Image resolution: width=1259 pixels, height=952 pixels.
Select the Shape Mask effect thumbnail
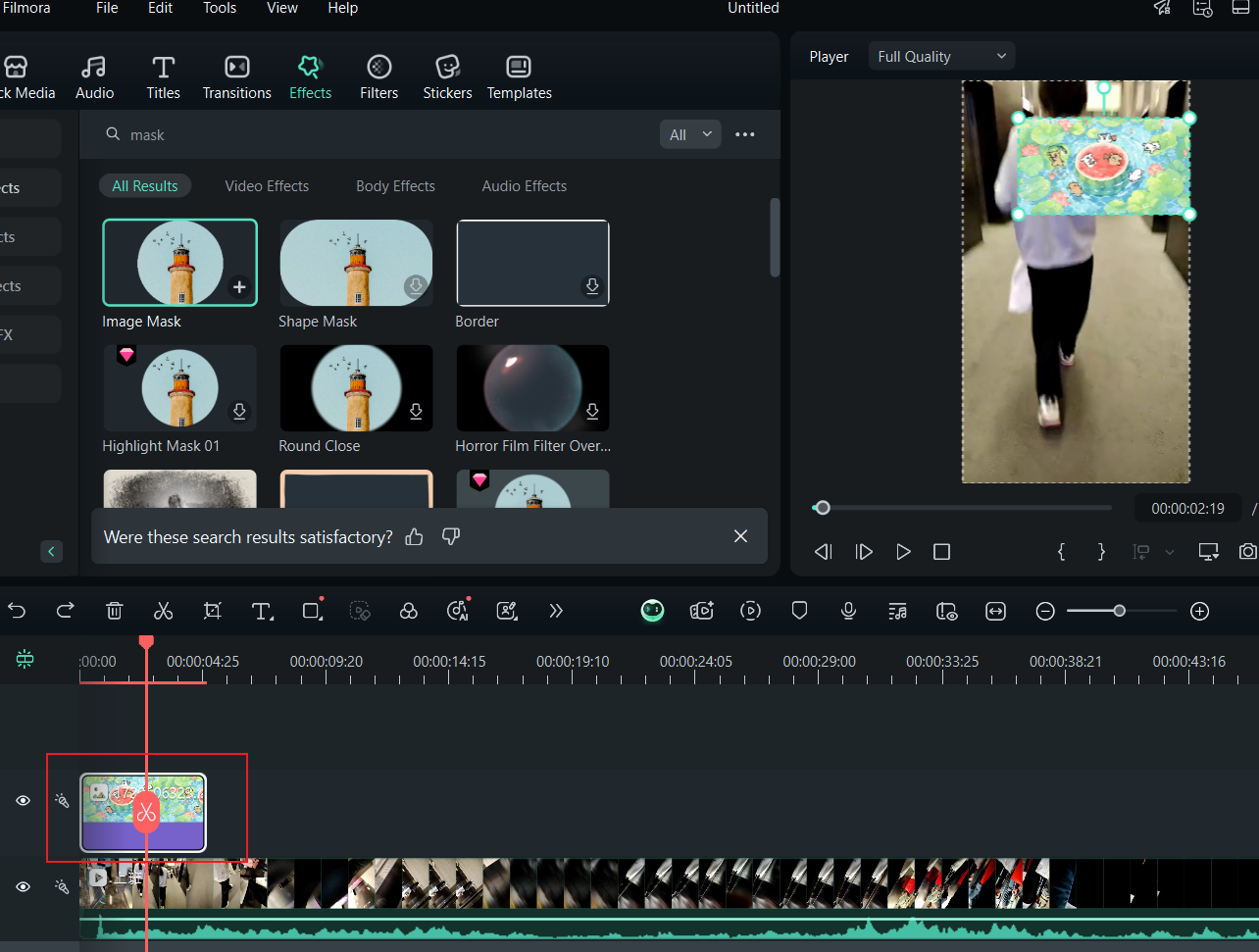coord(356,263)
